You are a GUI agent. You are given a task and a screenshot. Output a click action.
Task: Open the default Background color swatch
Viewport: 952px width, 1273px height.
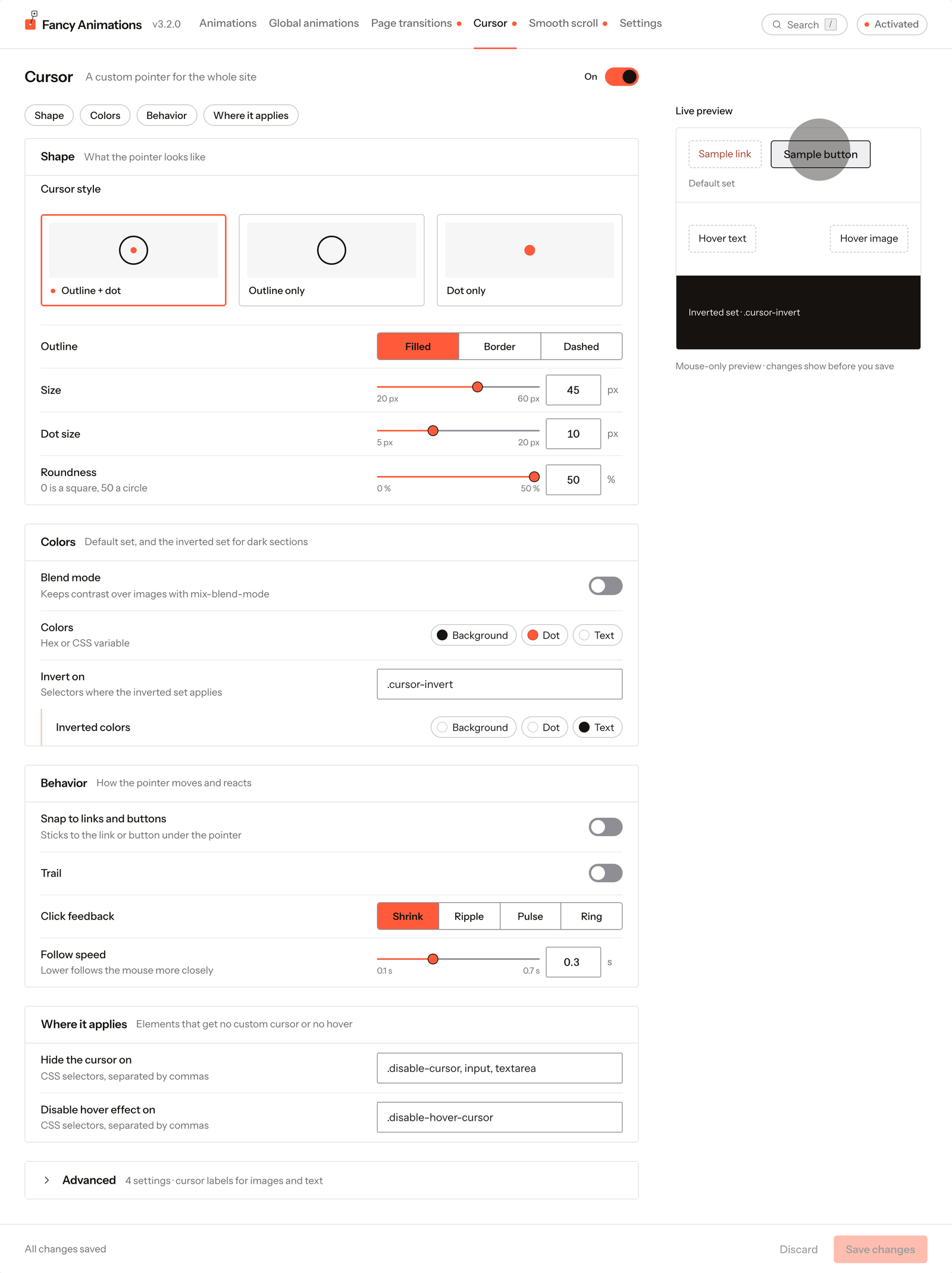click(473, 635)
